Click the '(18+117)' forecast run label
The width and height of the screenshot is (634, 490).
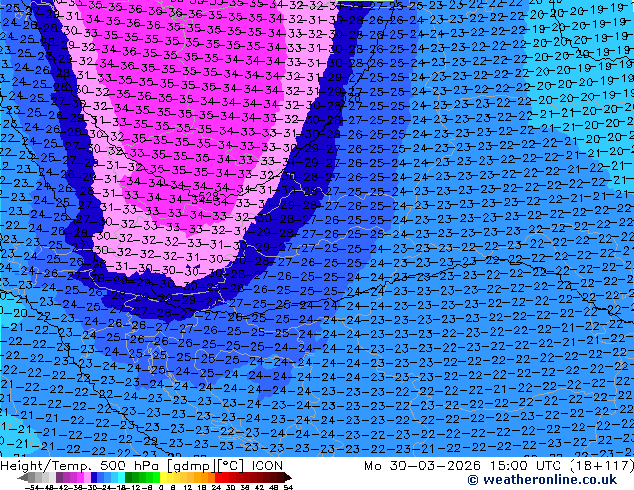[602, 466]
